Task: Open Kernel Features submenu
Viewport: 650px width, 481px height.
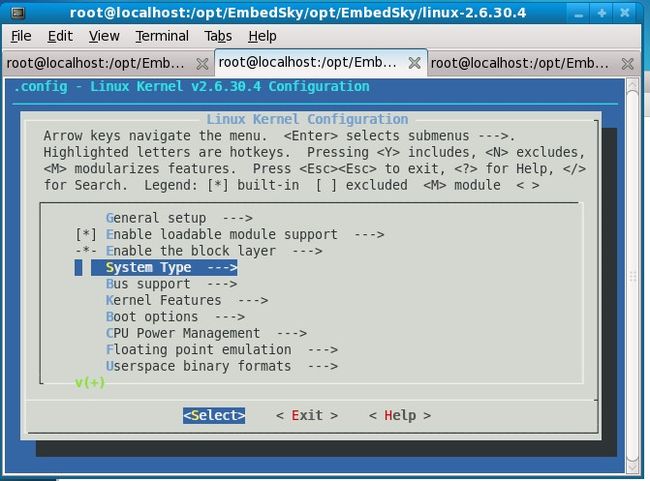Action: (x=187, y=300)
